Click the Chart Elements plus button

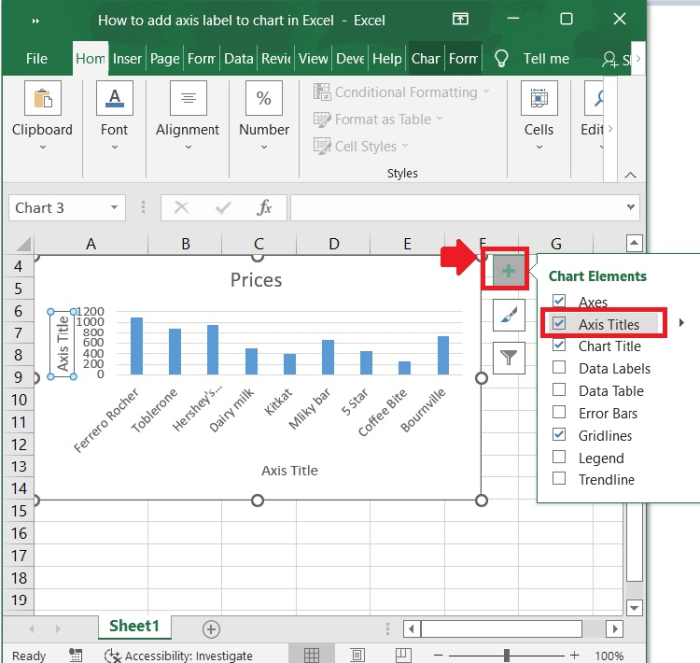[509, 271]
